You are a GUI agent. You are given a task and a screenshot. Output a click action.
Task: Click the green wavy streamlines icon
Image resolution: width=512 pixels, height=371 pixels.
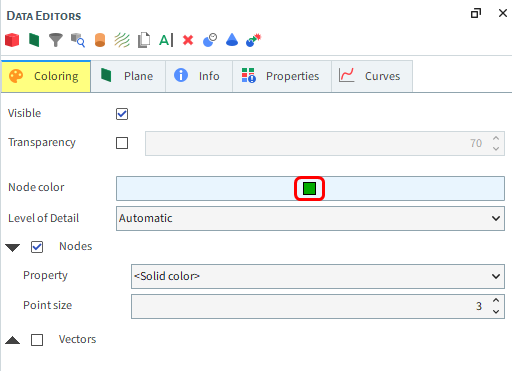[x=122, y=40]
